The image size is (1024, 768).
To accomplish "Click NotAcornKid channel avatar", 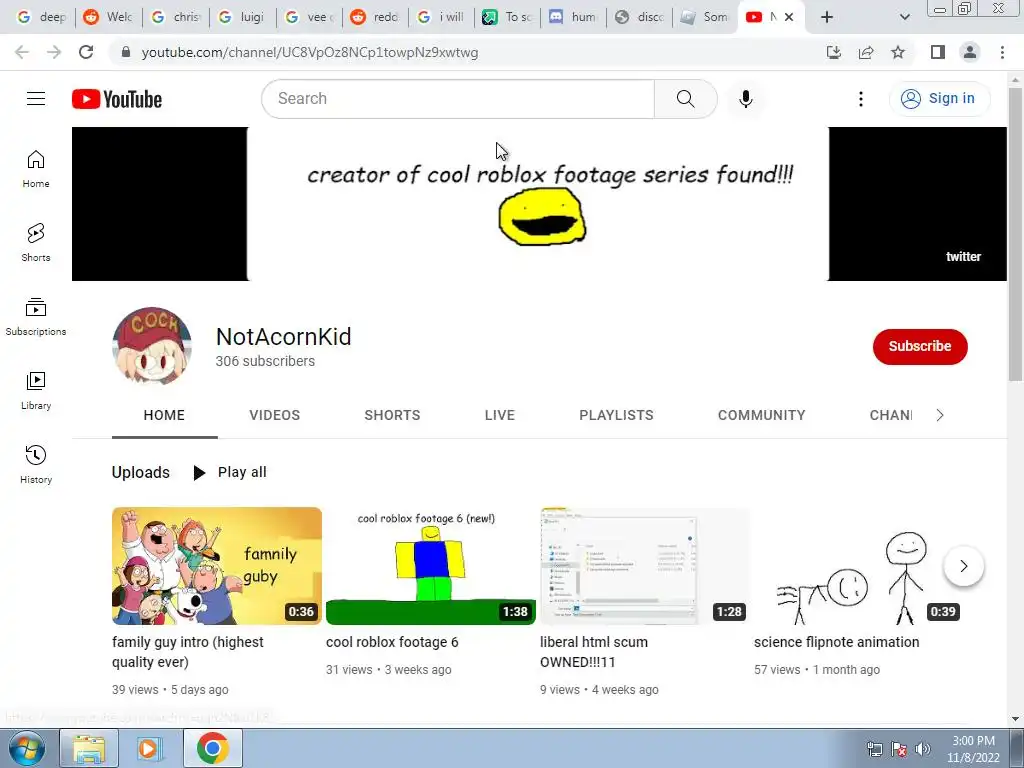I will click(152, 346).
